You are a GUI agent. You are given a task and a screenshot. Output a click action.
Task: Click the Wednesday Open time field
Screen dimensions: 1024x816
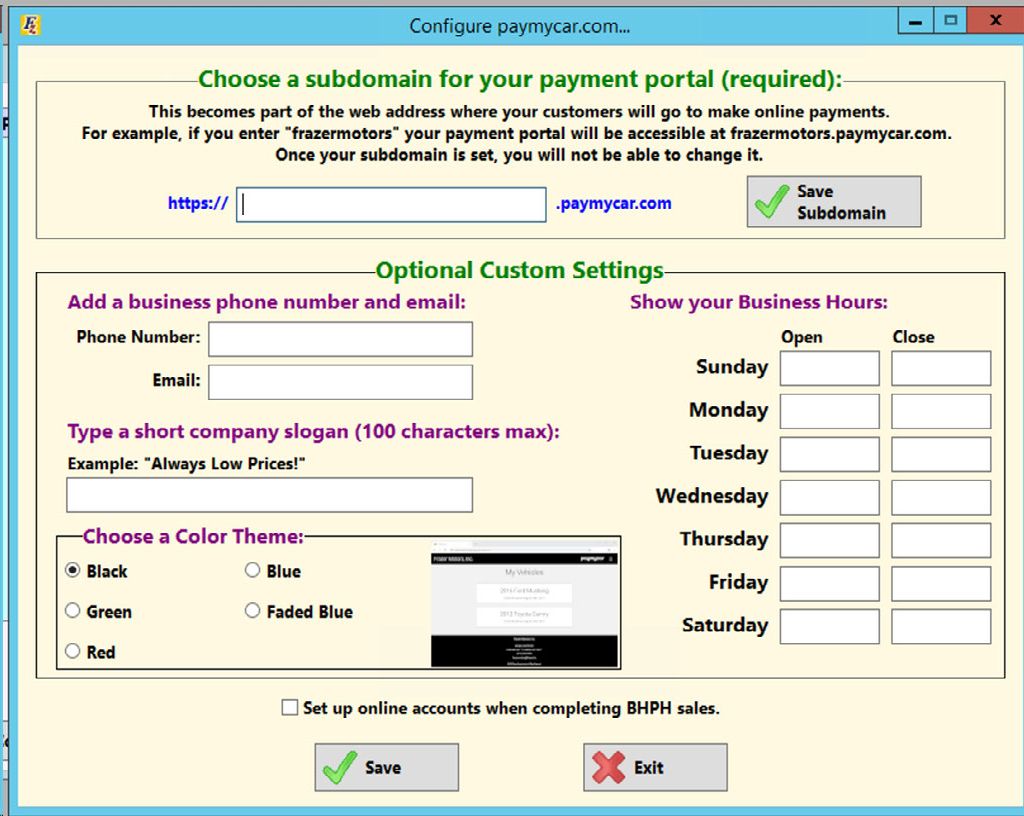[x=829, y=497]
